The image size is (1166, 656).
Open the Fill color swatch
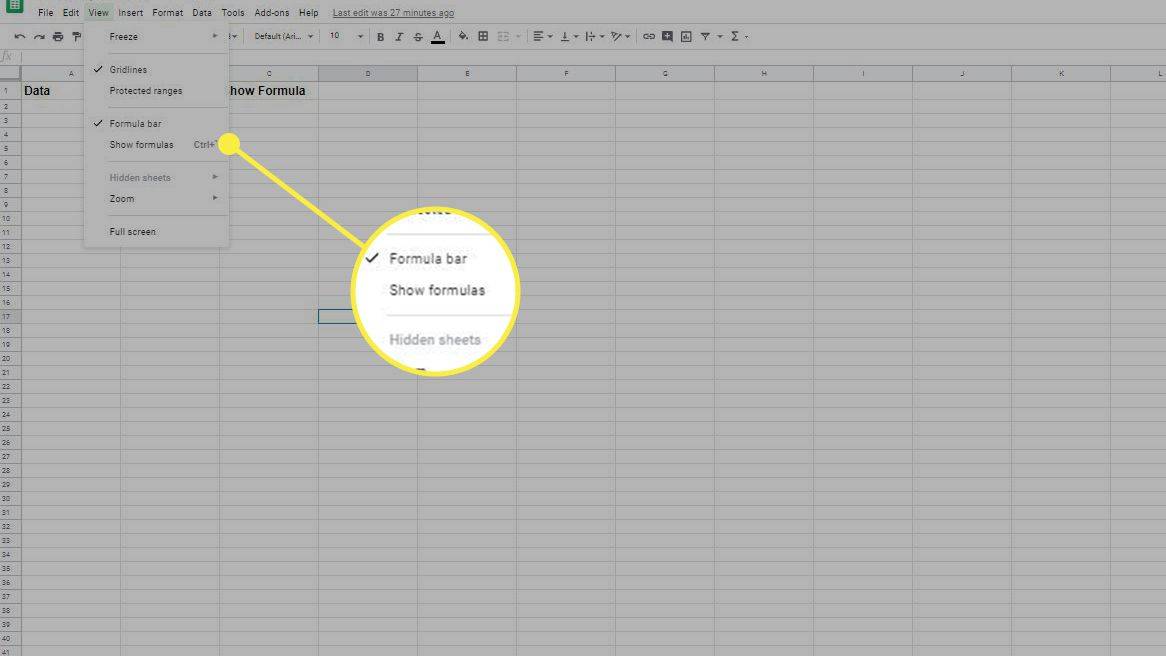(x=463, y=36)
